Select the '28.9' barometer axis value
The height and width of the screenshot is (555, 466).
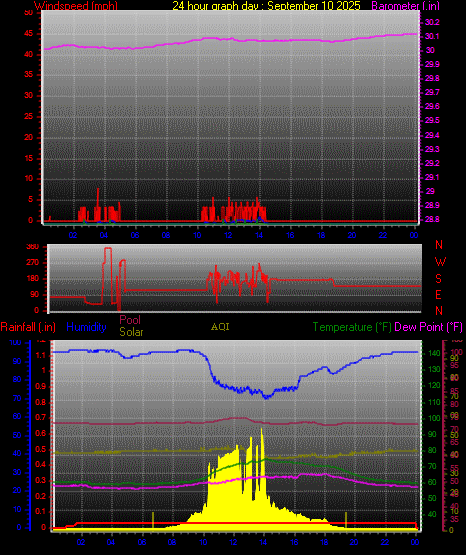coord(432,206)
